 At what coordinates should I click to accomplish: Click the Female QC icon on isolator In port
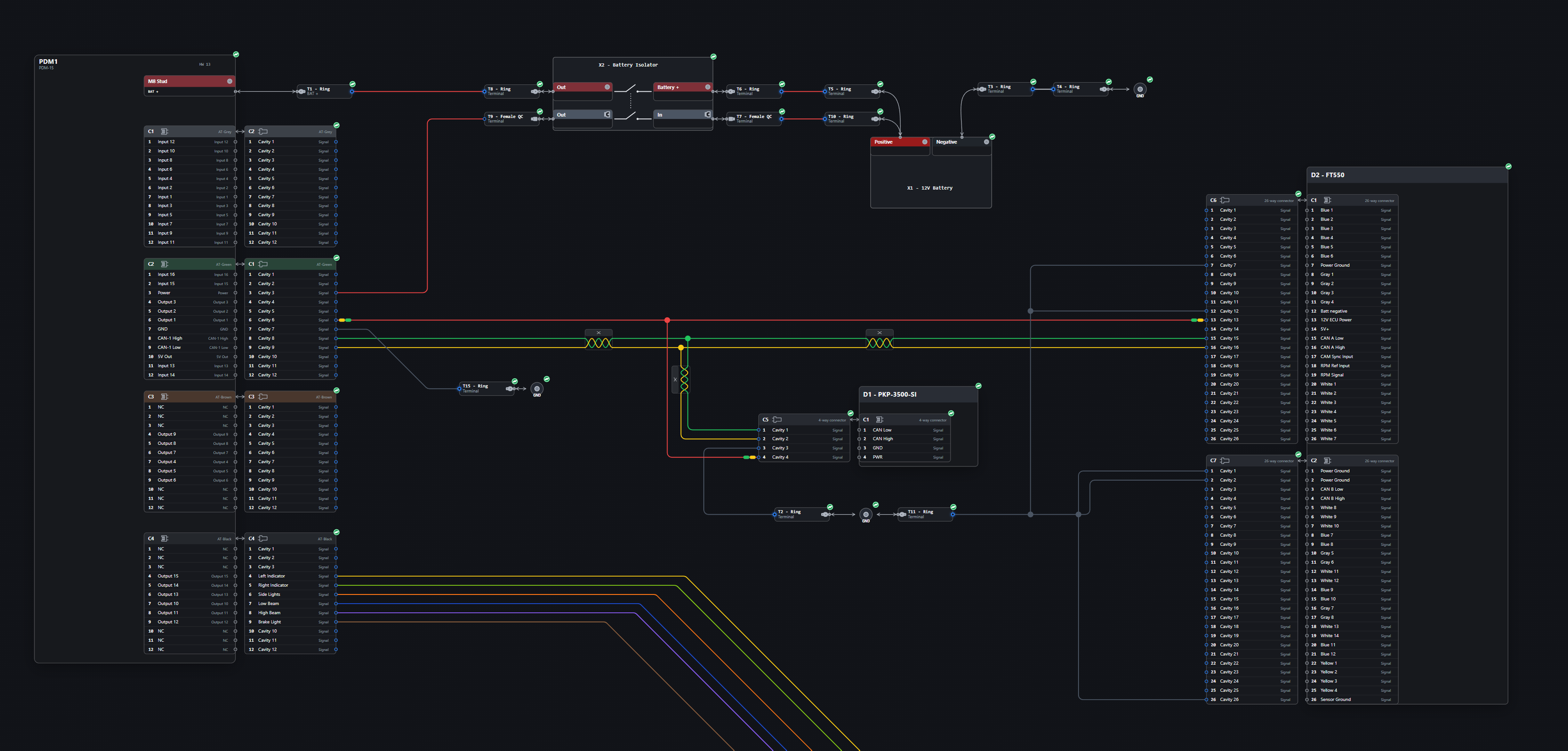[707, 114]
